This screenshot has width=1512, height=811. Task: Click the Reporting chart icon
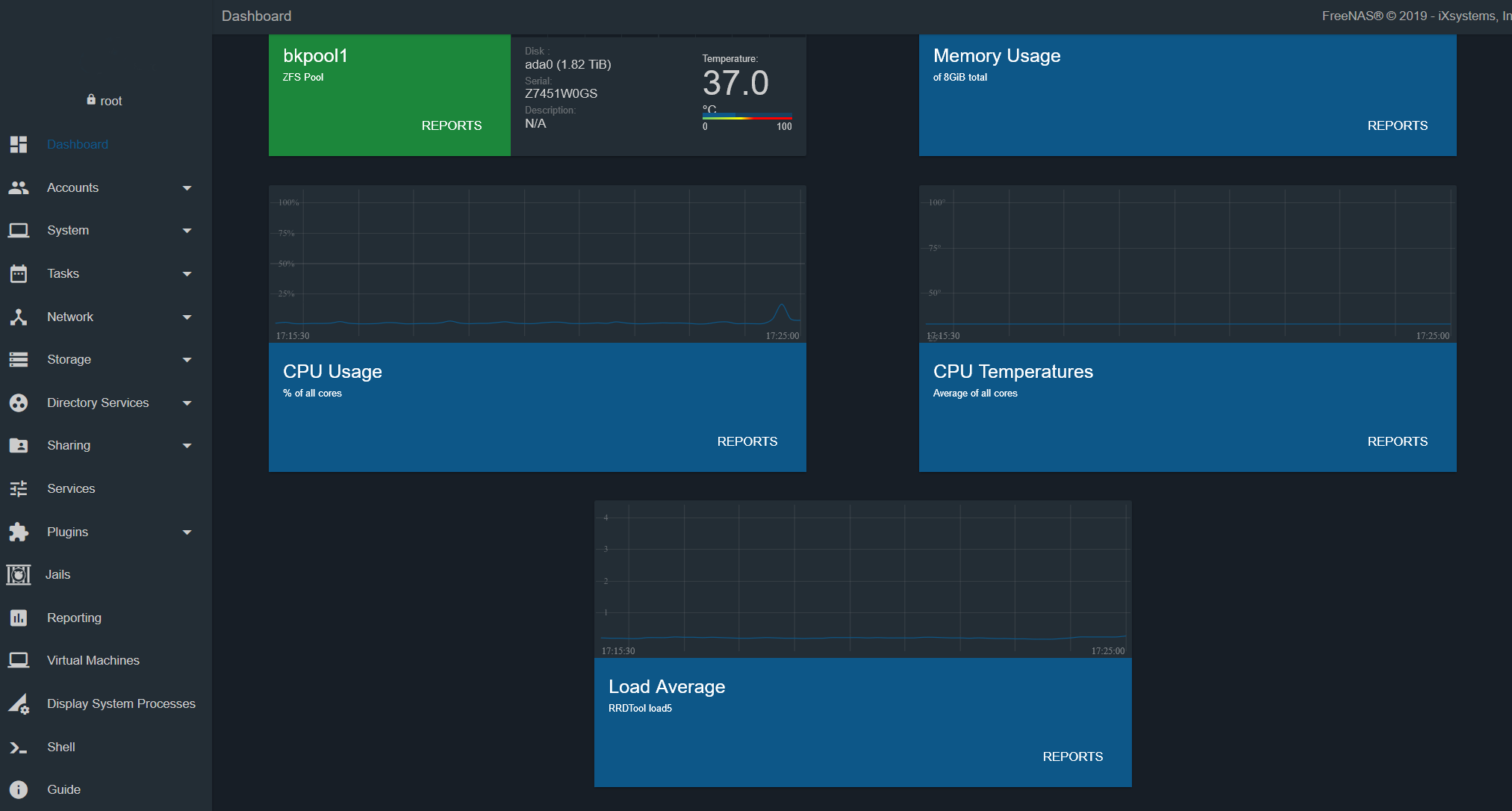pyautogui.click(x=19, y=618)
